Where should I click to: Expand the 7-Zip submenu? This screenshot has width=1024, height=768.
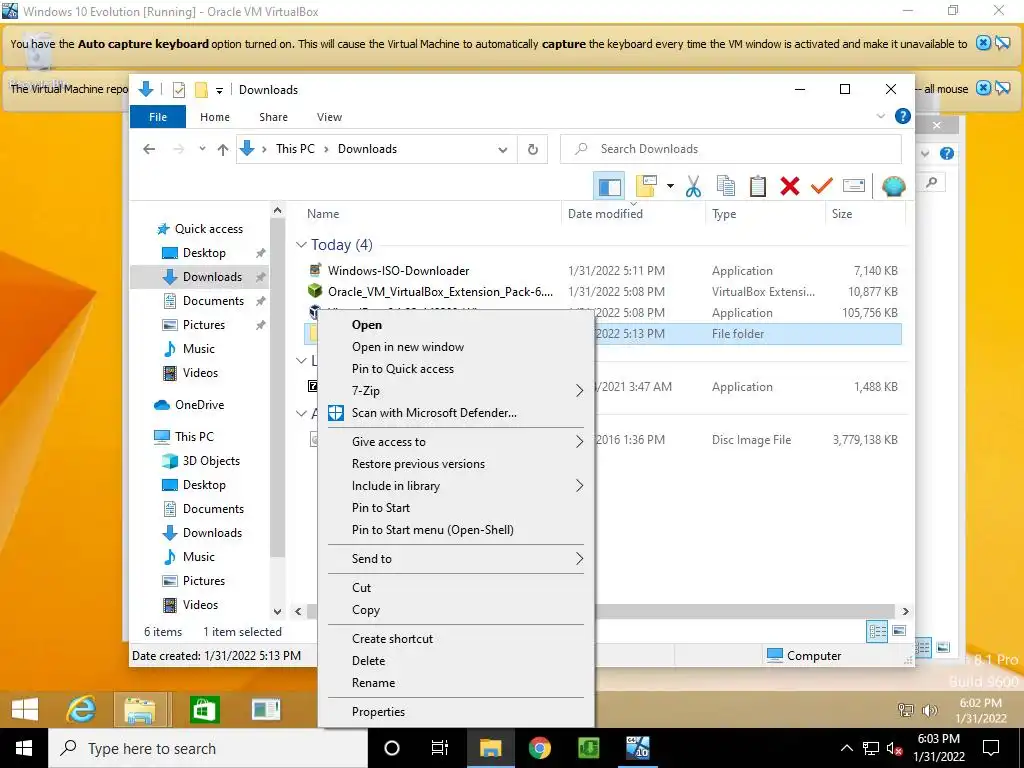(x=579, y=391)
